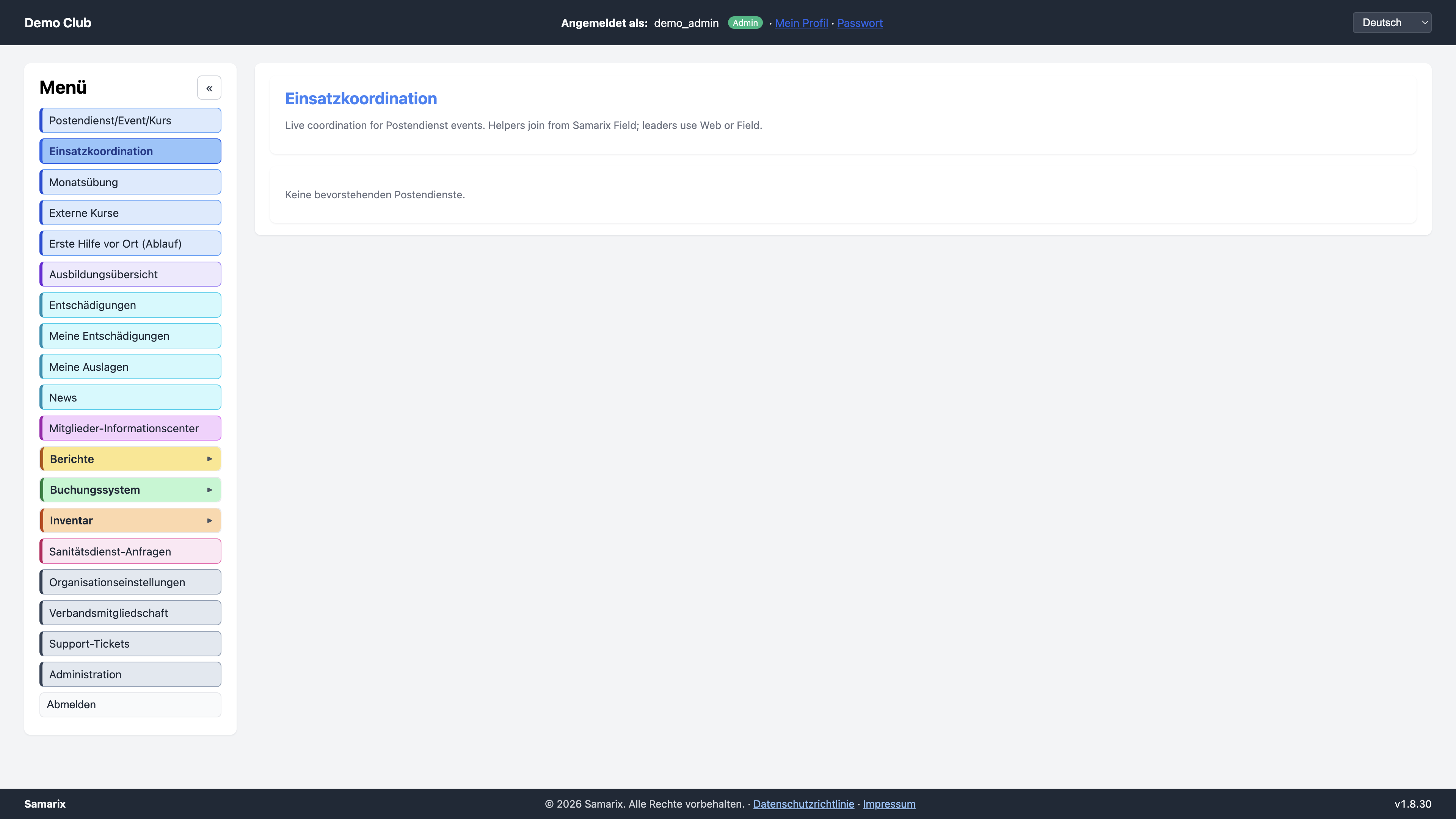The image size is (1456, 819).
Task: Collapse the Menü sidebar with the double chevron
Action: (x=209, y=88)
